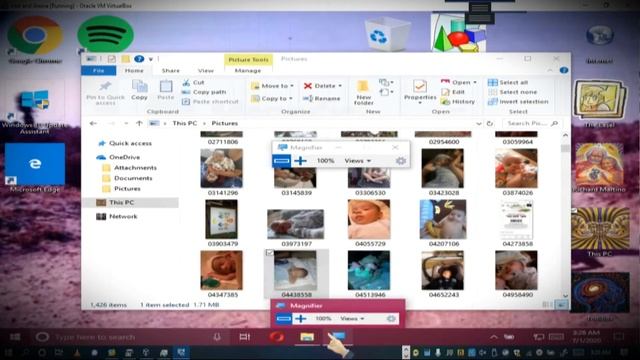Select OneDrive in navigation pane

pos(119,157)
